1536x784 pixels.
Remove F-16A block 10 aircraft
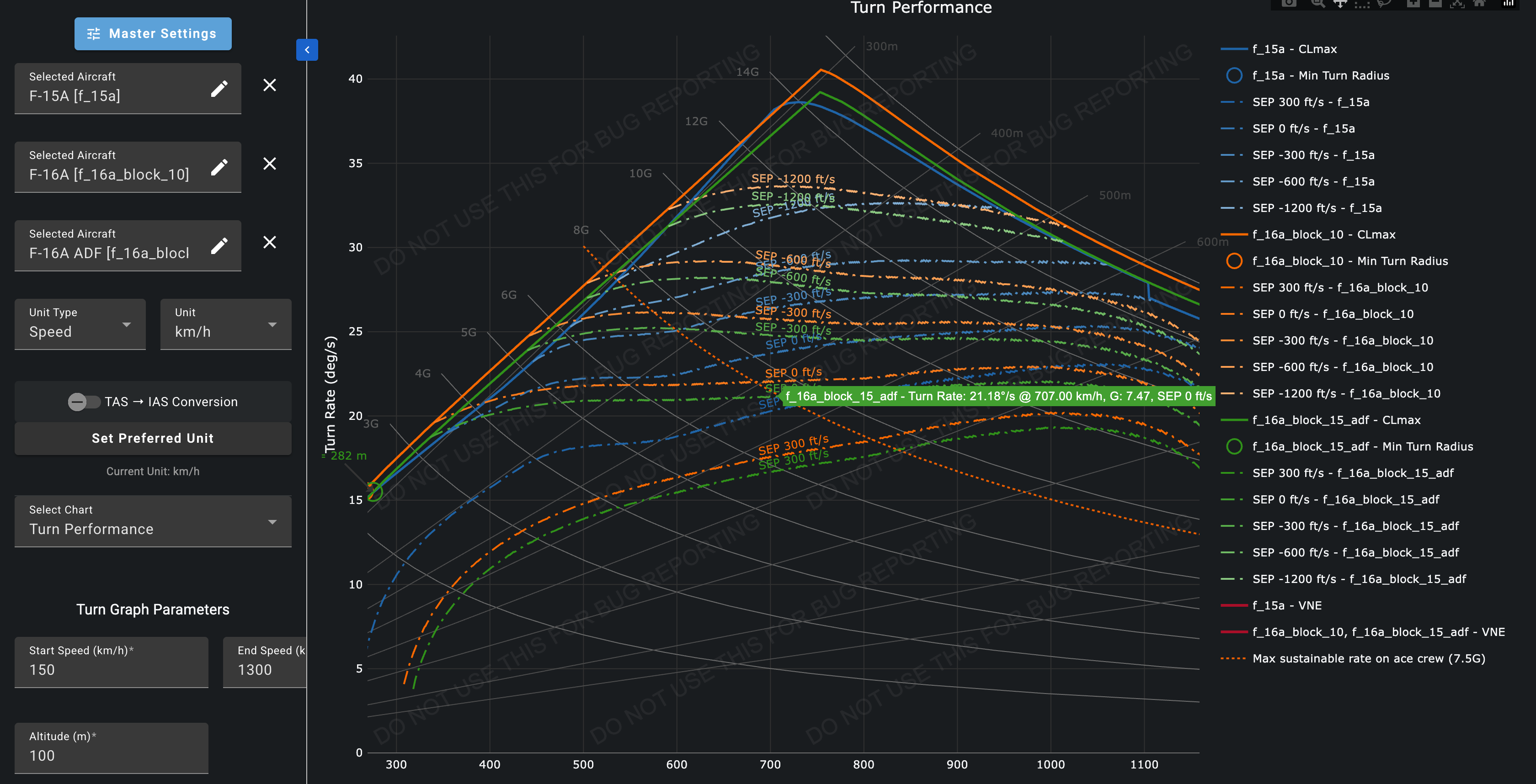[x=270, y=164]
